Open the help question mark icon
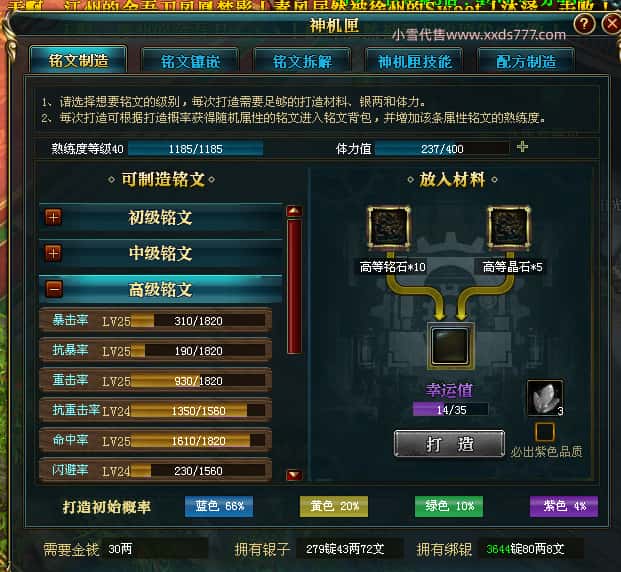 pos(584,24)
